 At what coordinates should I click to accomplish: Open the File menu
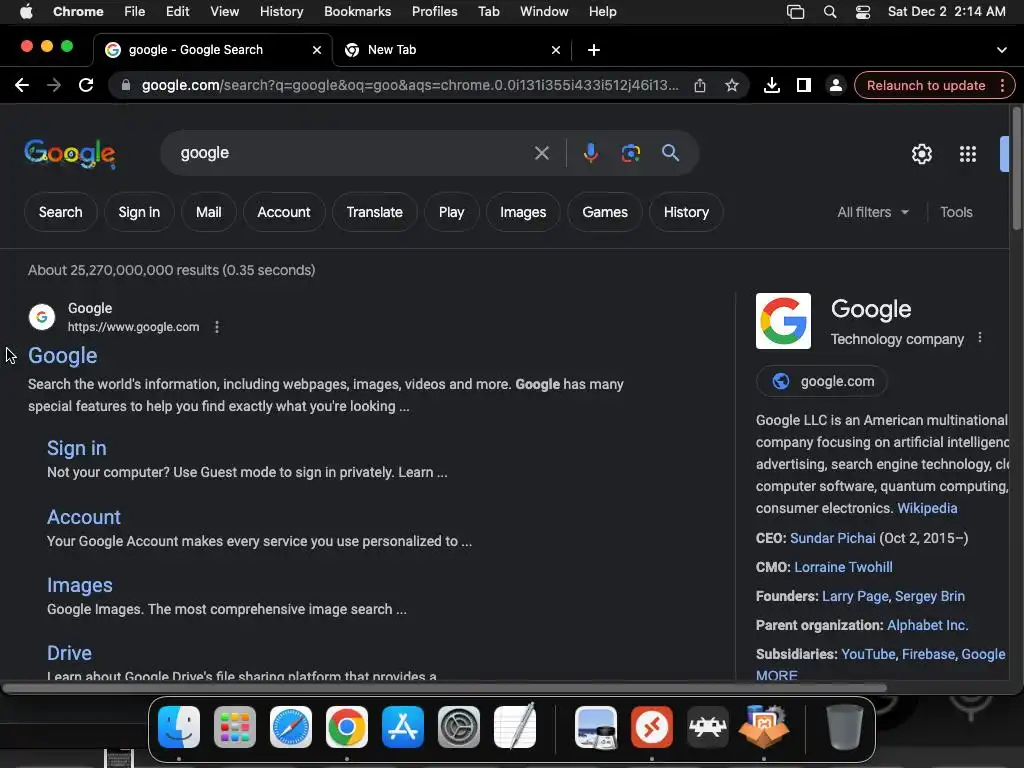(x=135, y=12)
